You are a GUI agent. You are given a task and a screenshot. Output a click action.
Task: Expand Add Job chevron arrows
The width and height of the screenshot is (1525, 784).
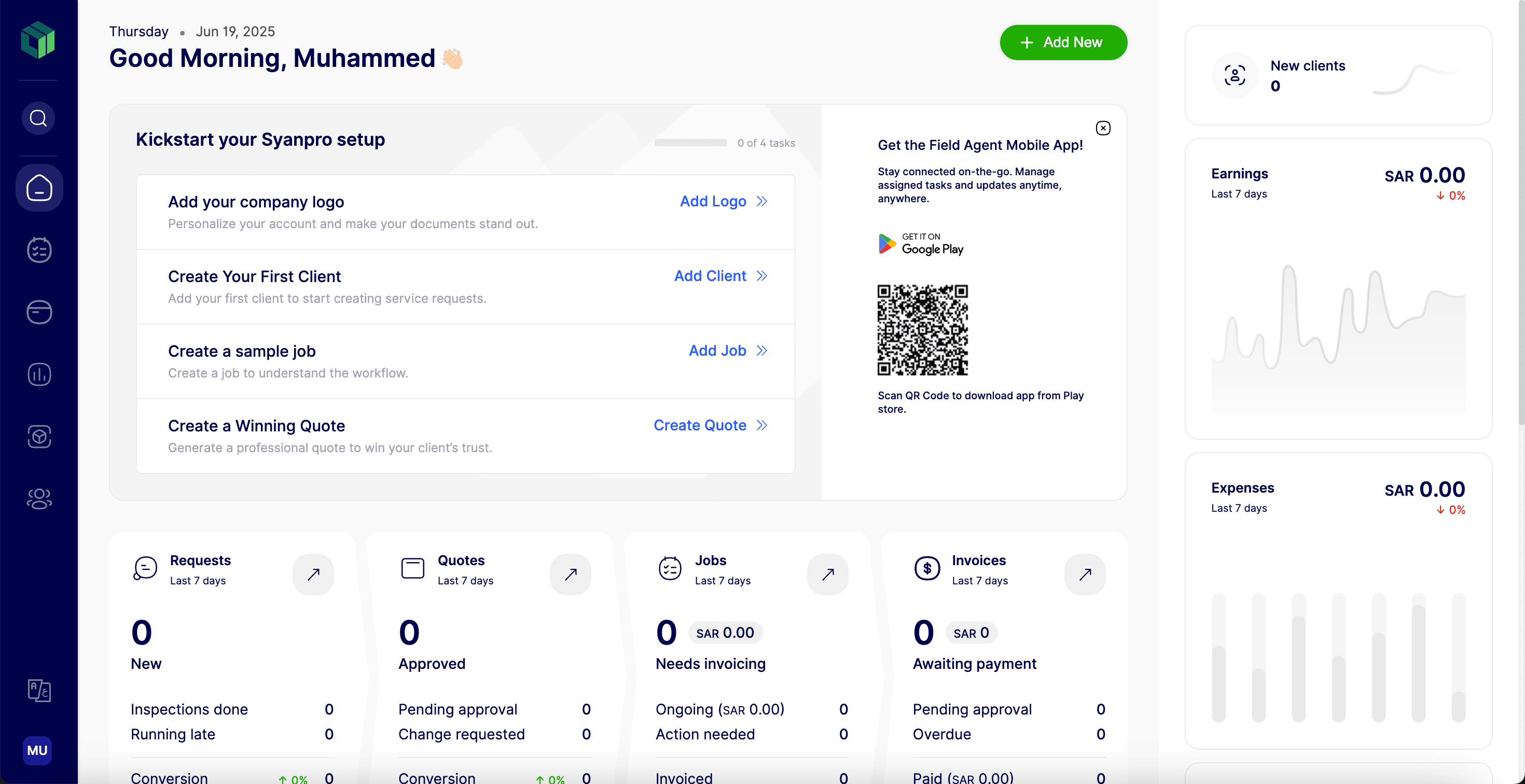click(762, 351)
